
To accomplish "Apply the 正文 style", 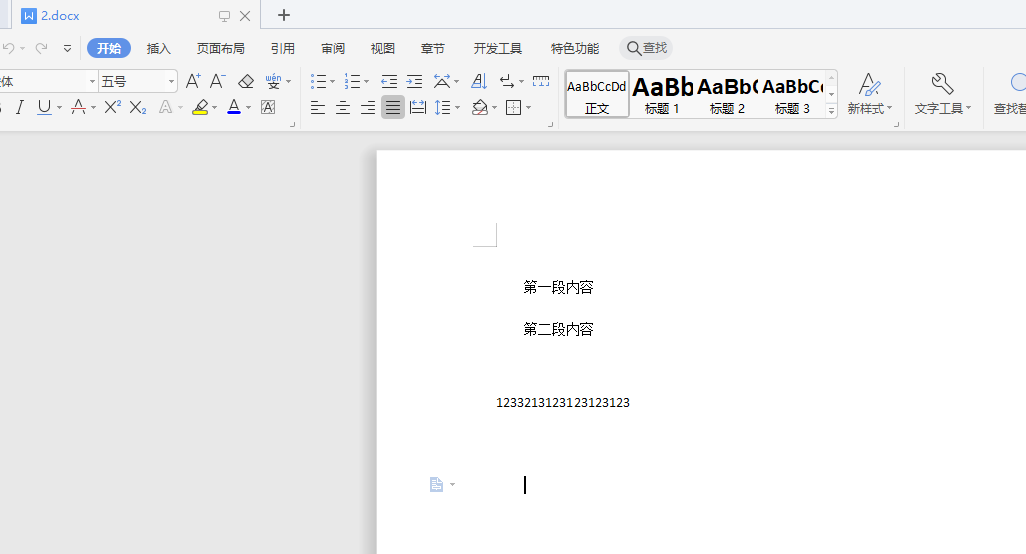I will tap(597, 95).
